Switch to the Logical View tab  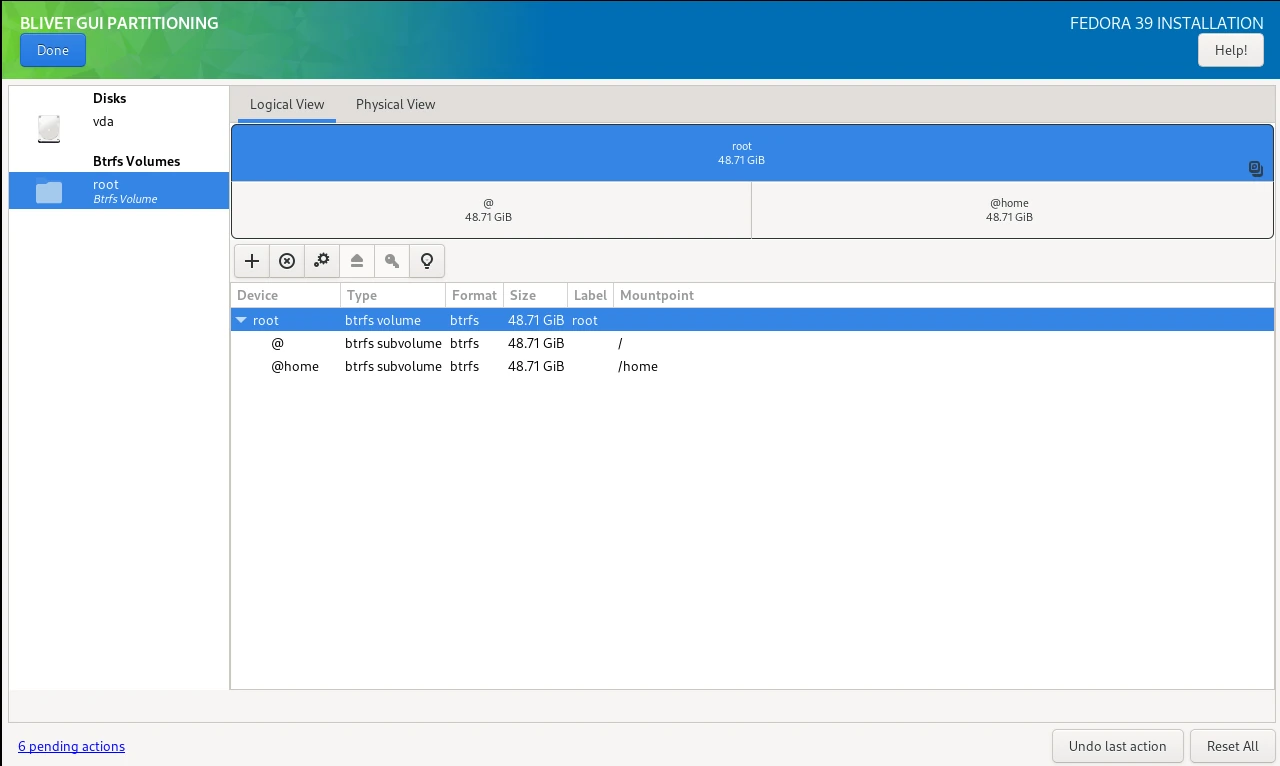tap(287, 104)
